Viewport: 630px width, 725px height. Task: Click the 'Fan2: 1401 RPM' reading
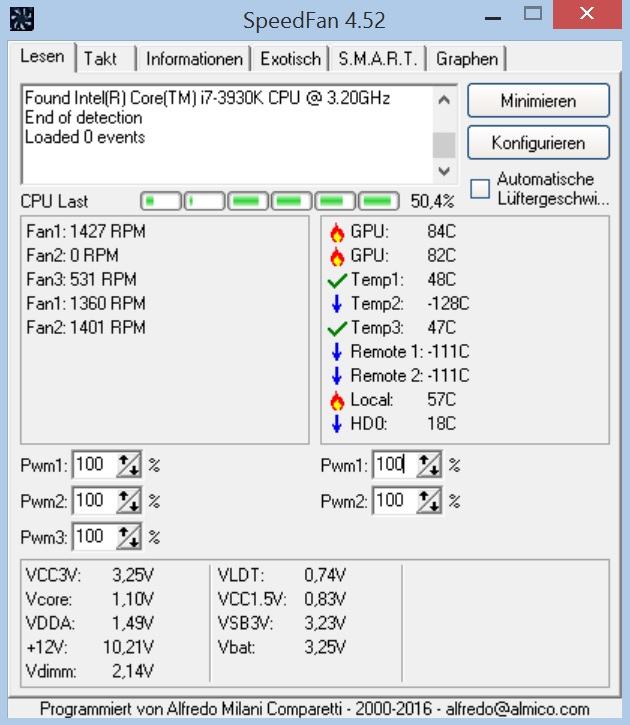coord(86,327)
